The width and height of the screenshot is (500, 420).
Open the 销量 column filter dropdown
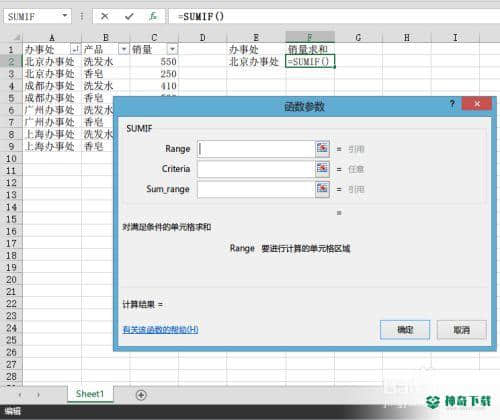(172, 50)
